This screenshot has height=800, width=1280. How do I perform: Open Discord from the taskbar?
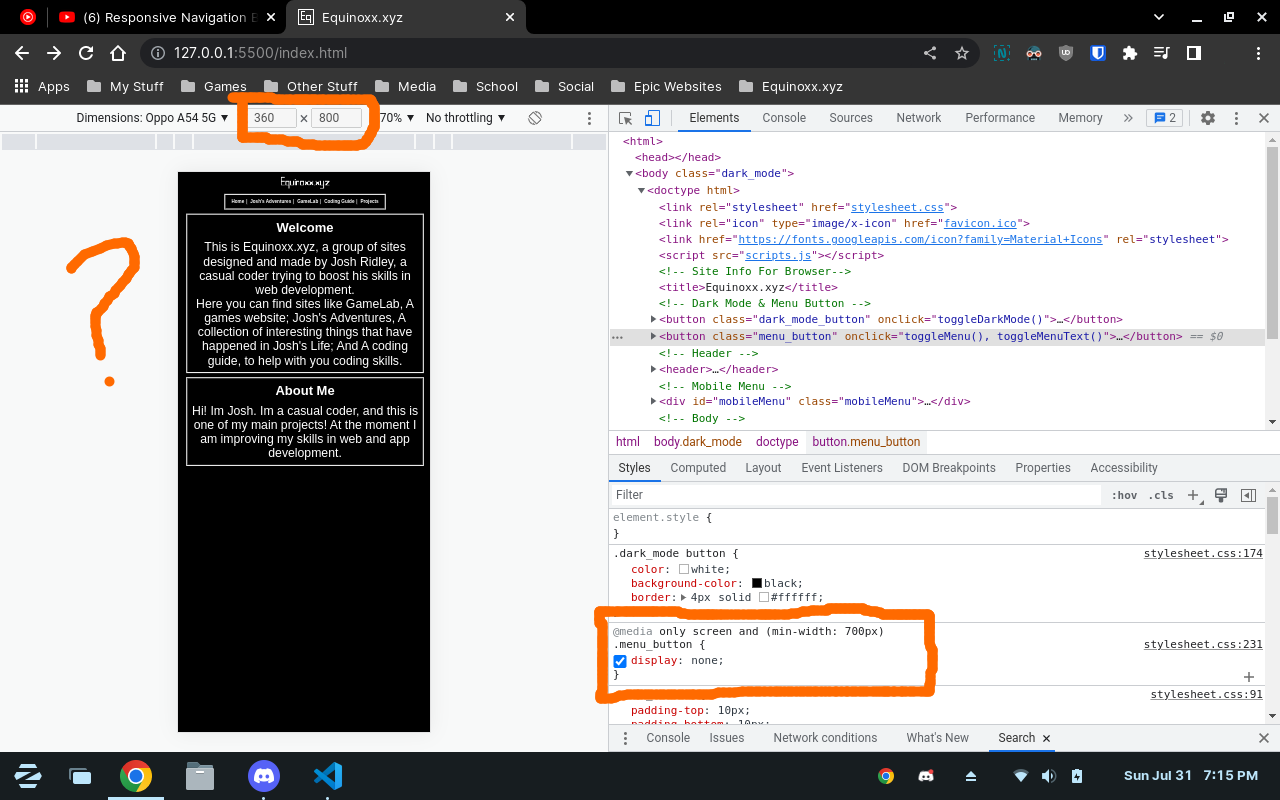pyautogui.click(x=263, y=775)
